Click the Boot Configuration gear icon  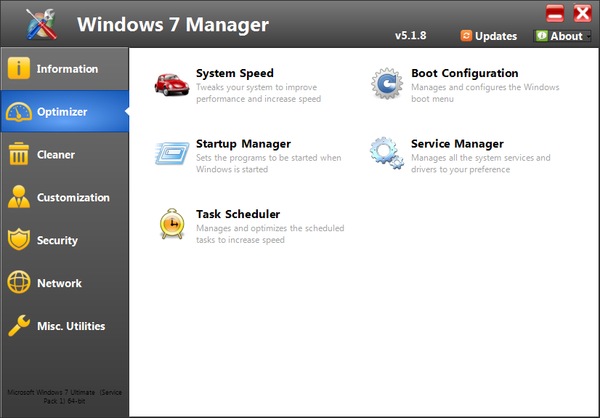coord(385,84)
